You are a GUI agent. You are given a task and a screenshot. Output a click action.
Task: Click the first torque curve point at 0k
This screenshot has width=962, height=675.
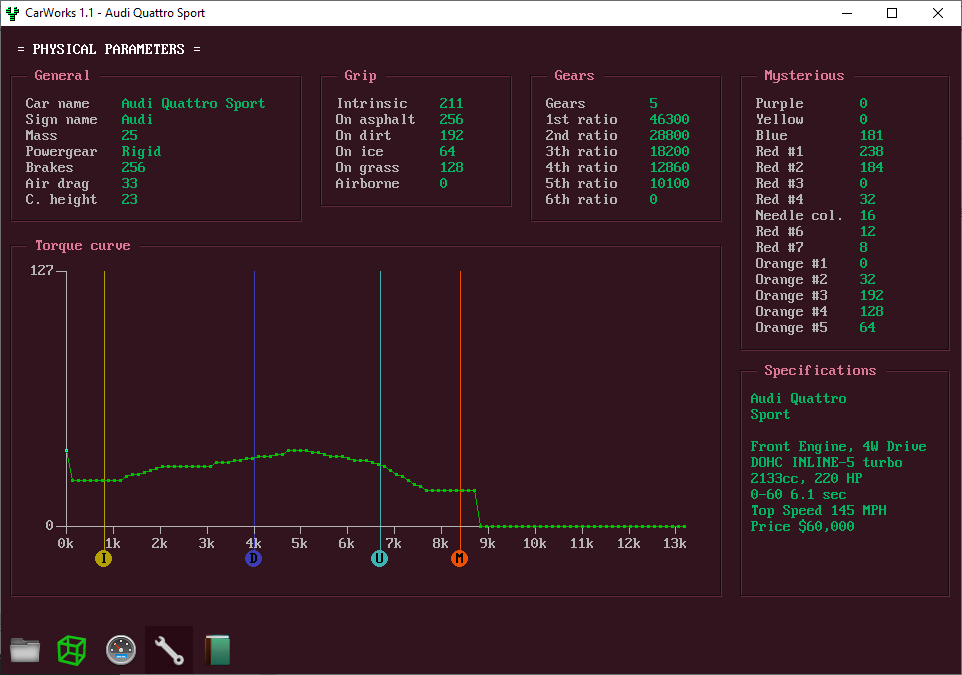(66, 450)
